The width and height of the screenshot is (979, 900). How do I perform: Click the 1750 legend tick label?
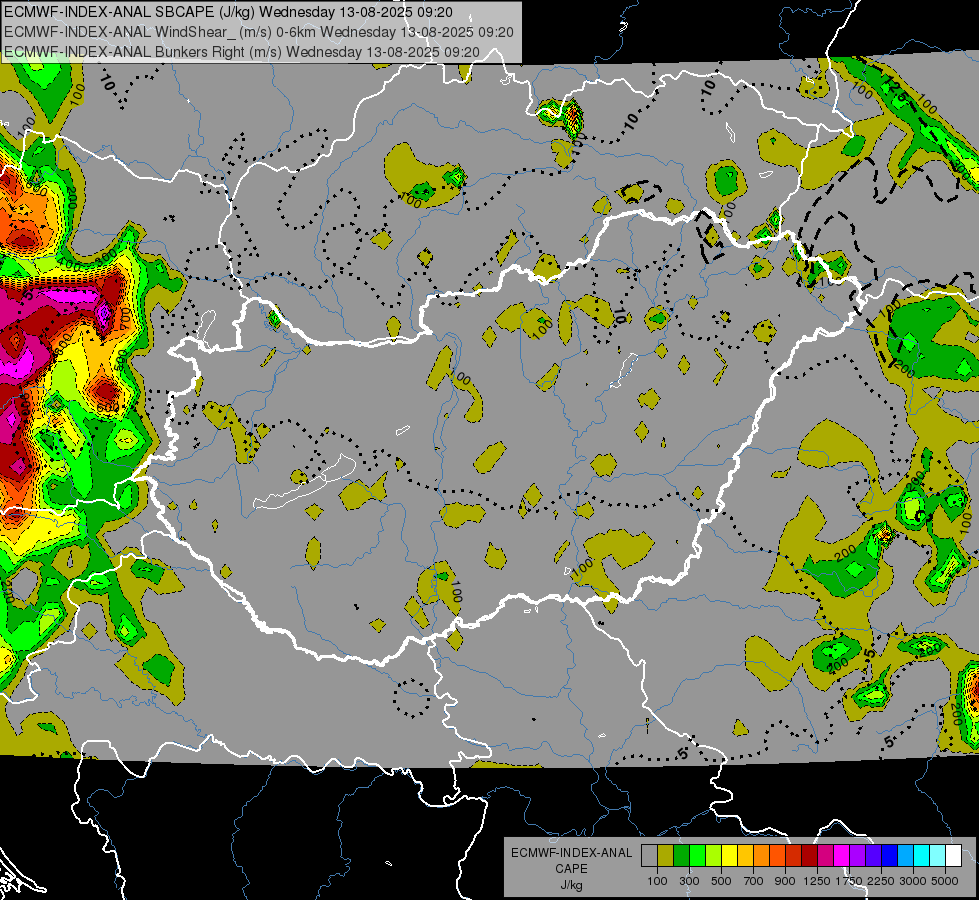pos(849,881)
